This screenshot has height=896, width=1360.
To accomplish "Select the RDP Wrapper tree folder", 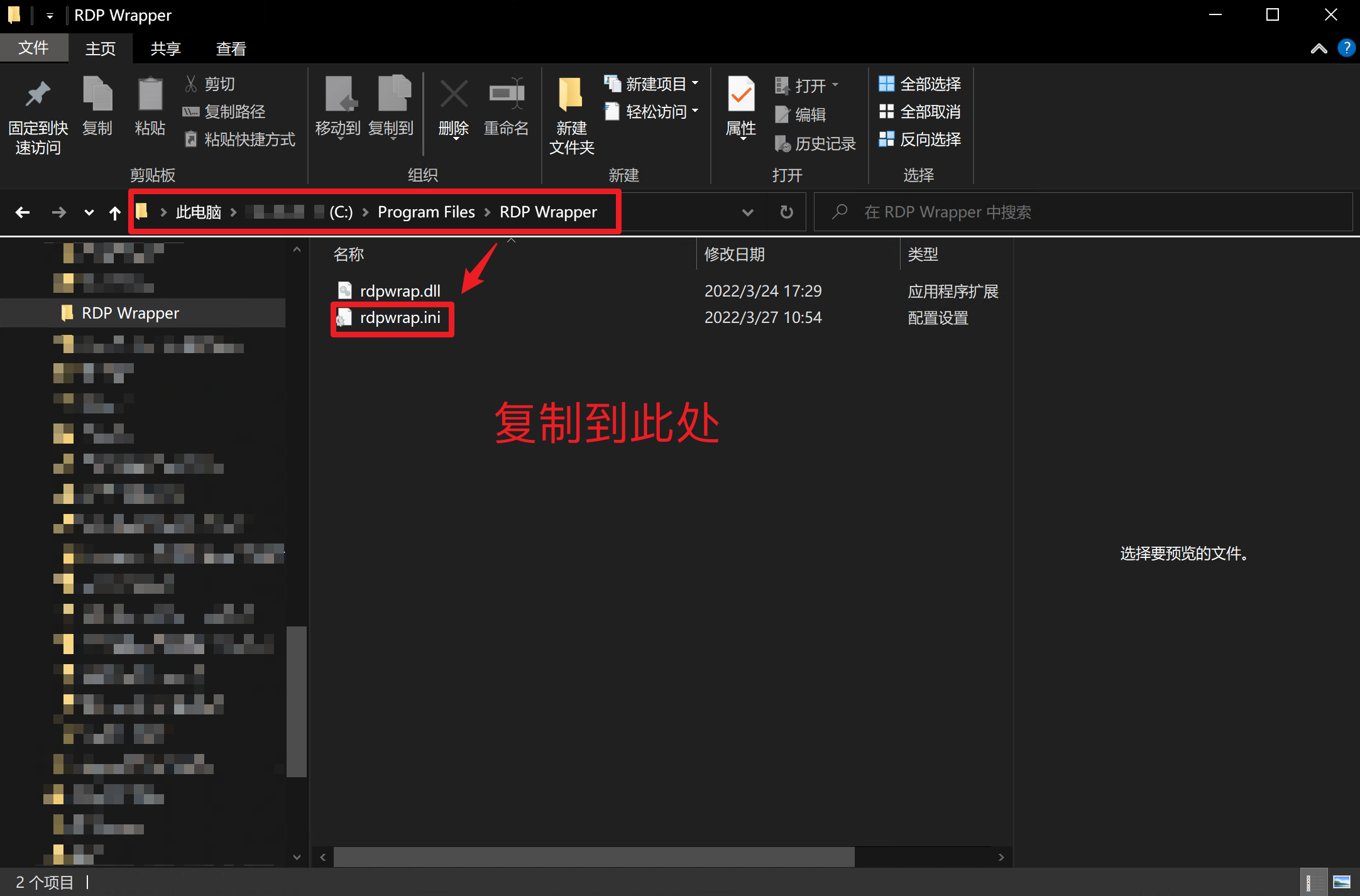I will [143, 313].
